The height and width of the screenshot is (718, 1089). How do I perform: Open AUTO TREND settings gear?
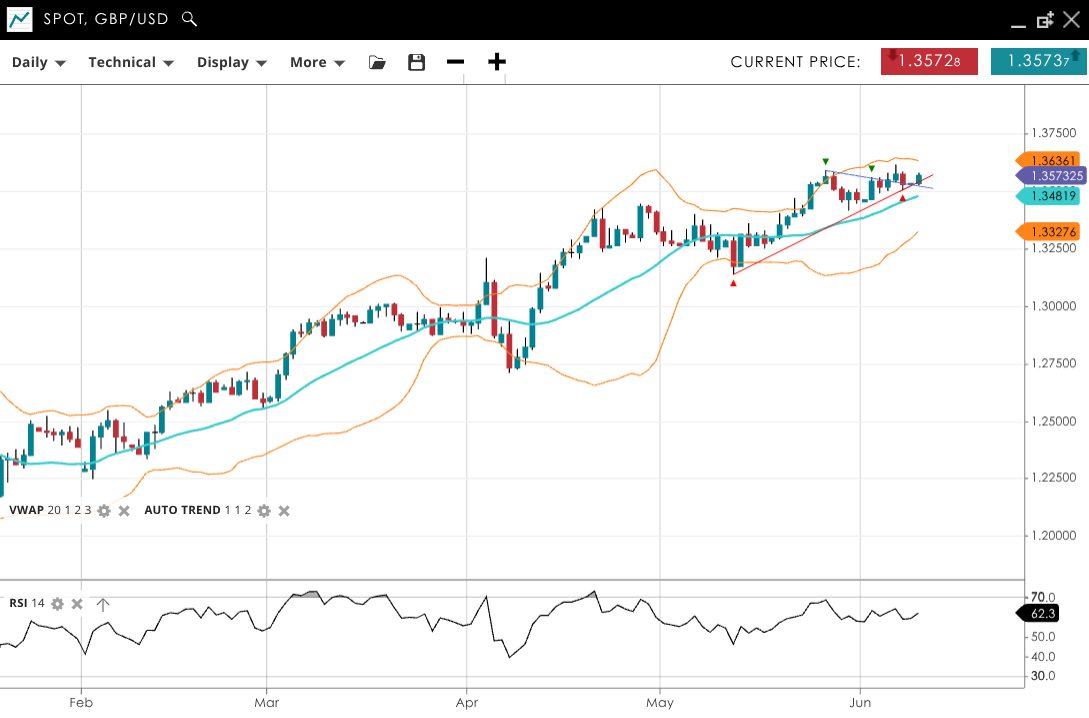pyautogui.click(x=264, y=511)
